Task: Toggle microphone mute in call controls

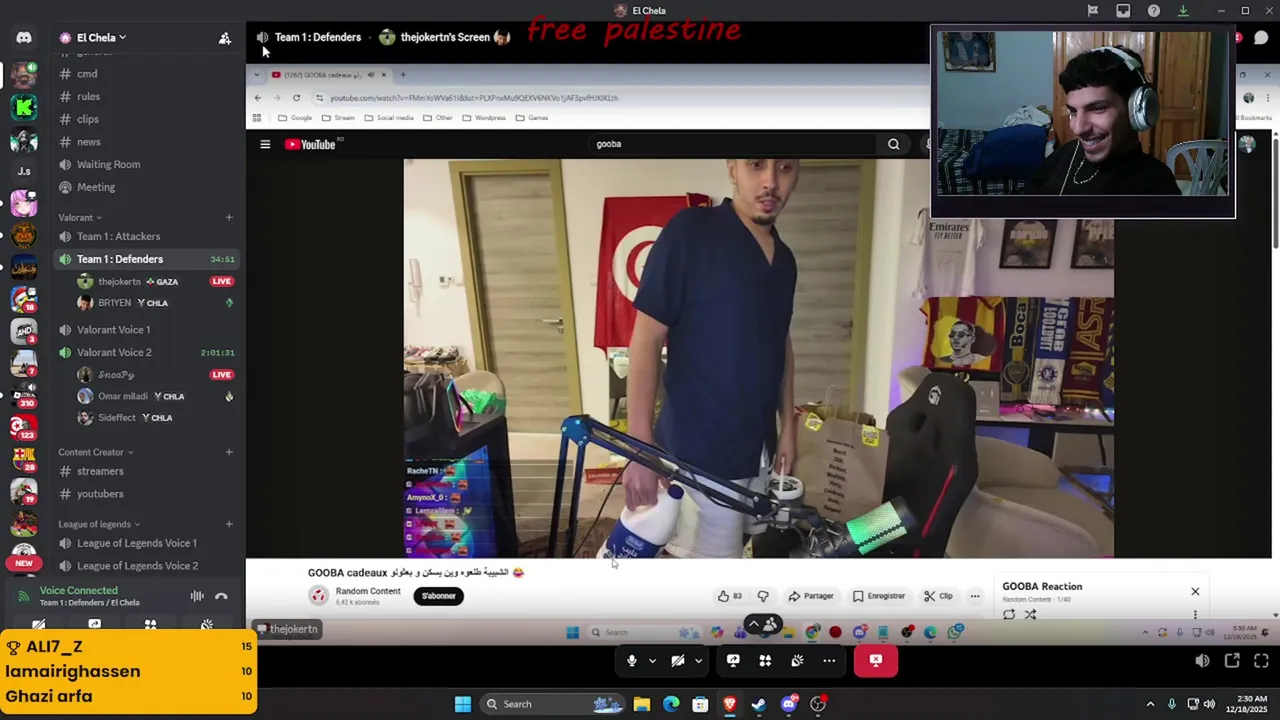Action: tap(631, 660)
